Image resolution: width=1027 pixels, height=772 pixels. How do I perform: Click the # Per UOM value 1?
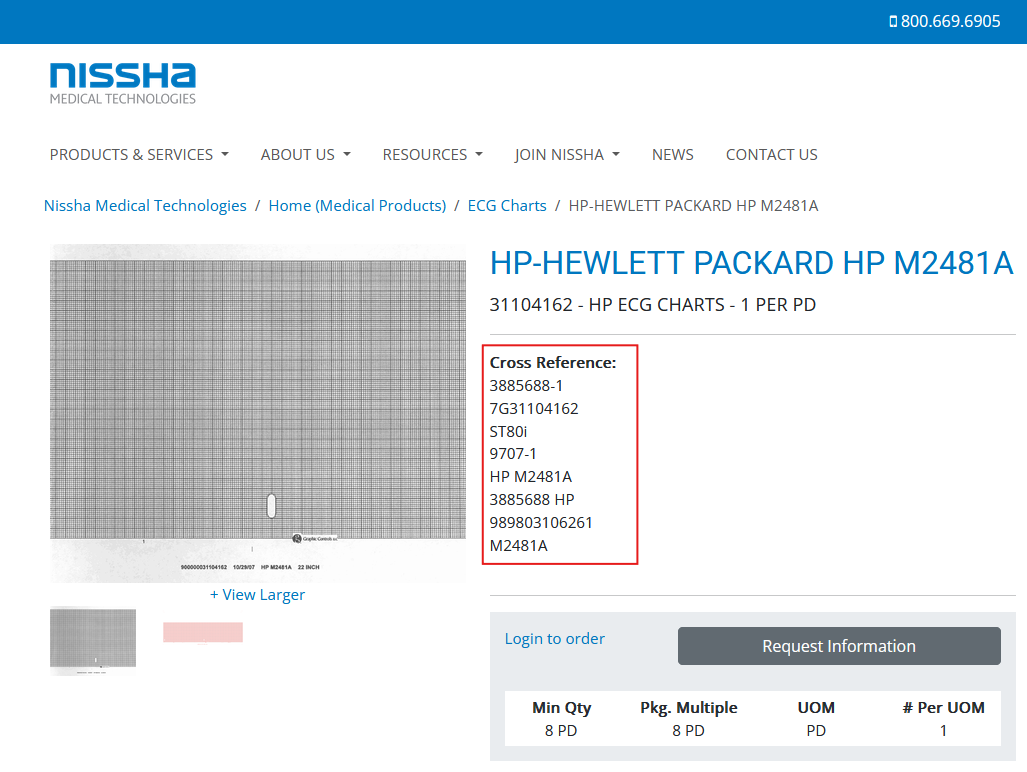[943, 731]
